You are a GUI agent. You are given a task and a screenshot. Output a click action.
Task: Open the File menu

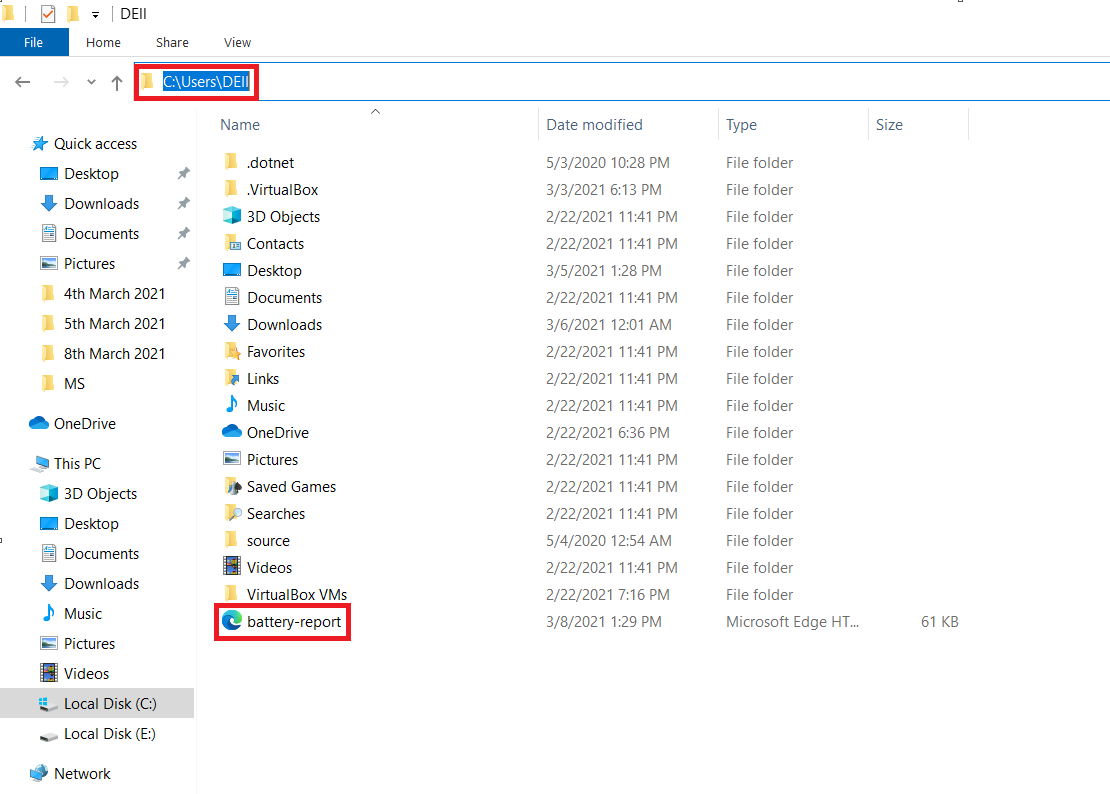tap(34, 42)
